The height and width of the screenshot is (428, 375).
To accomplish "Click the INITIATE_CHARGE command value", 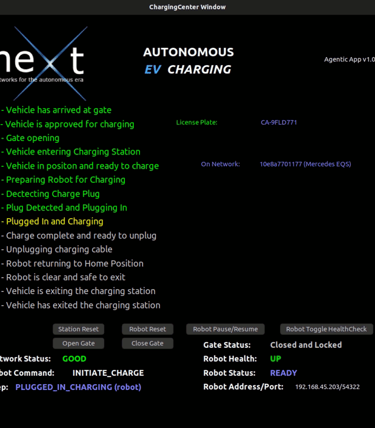I will (108, 373).
